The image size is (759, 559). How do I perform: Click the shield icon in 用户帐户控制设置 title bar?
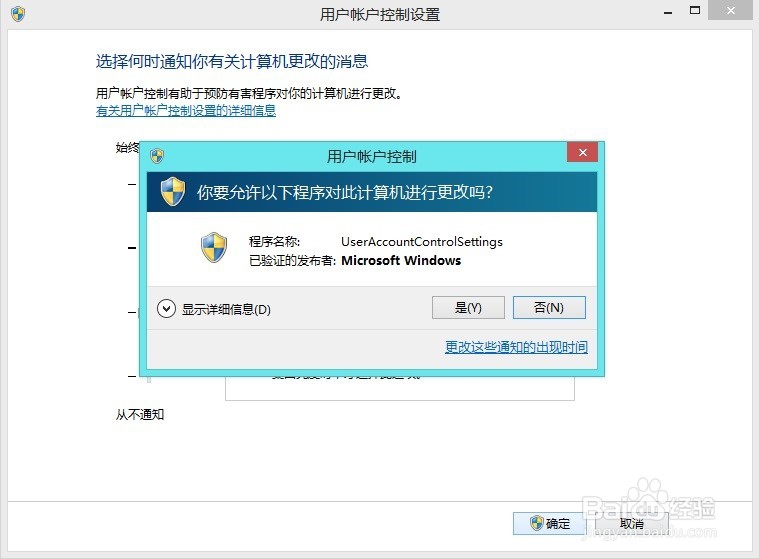click(18, 14)
